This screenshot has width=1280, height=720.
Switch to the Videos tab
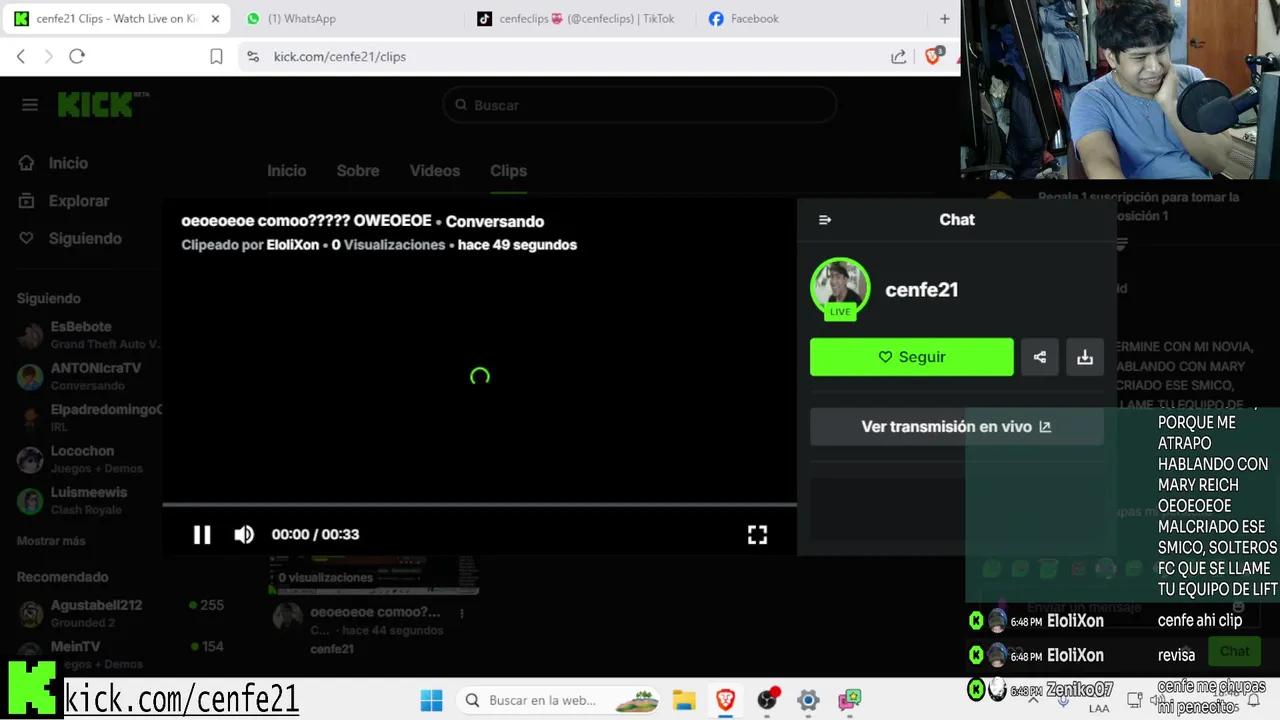point(434,171)
